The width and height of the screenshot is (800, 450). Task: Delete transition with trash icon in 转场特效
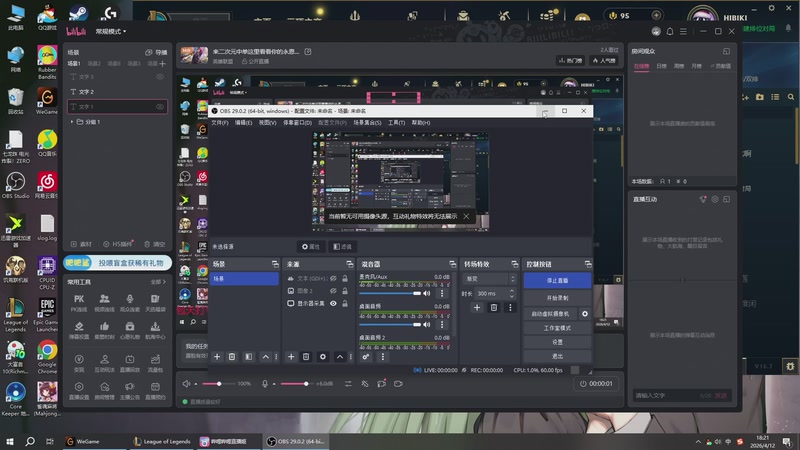pos(493,307)
